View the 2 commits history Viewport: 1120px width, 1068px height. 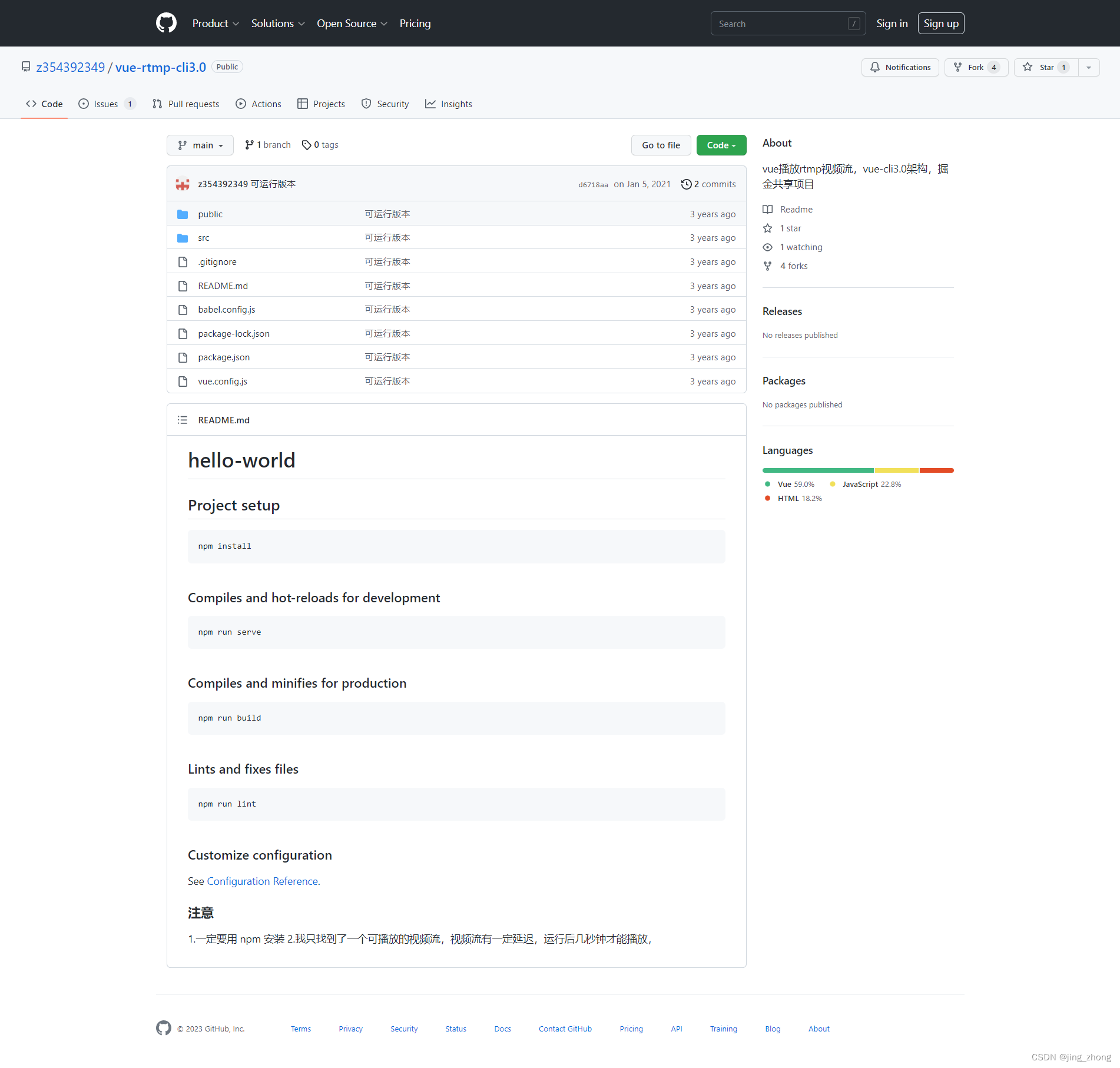pos(708,184)
